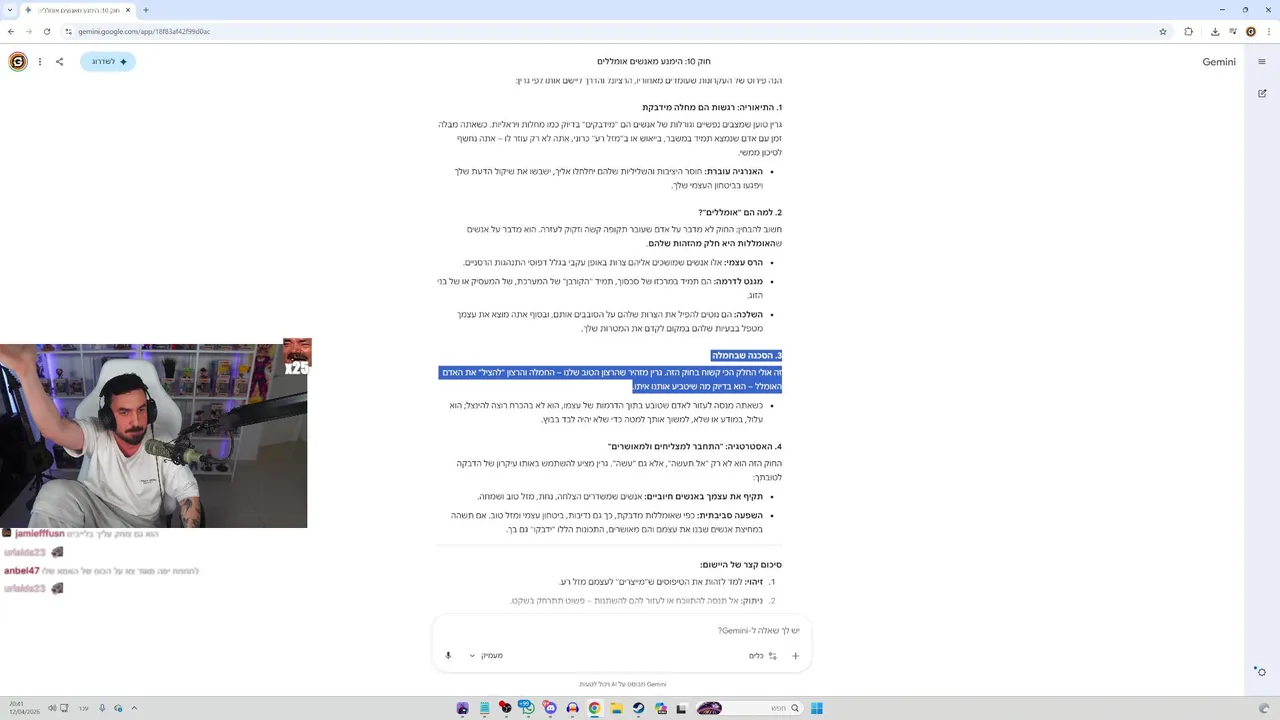Click the bullet label מגנט לדרמה
Image resolution: width=1280 pixels, height=720 pixels.
[738, 281]
